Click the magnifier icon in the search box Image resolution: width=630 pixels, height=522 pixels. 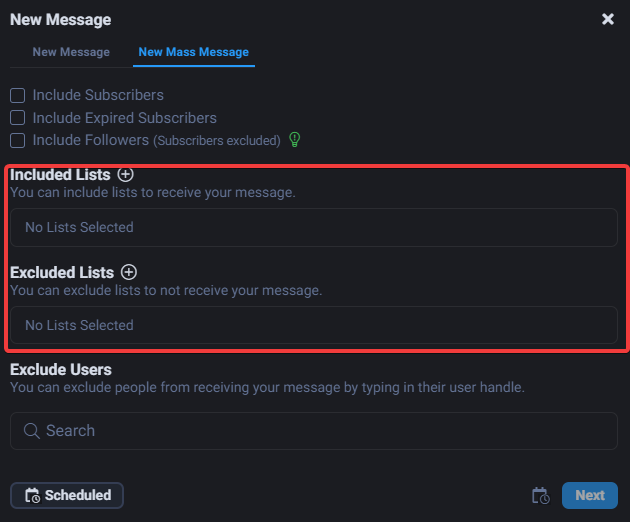(x=31, y=431)
